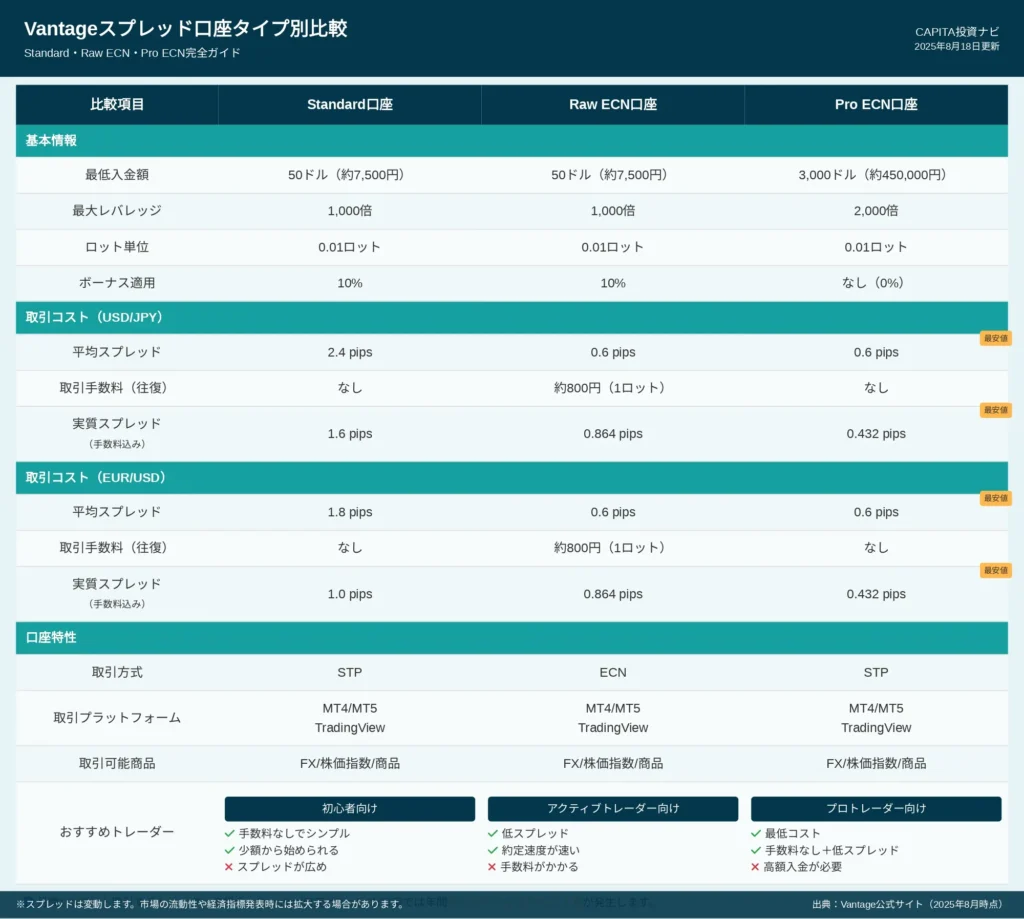This screenshot has width=1024, height=919.
Task: Click the checkmark beside 最低コスト
Action: point(756,833)
